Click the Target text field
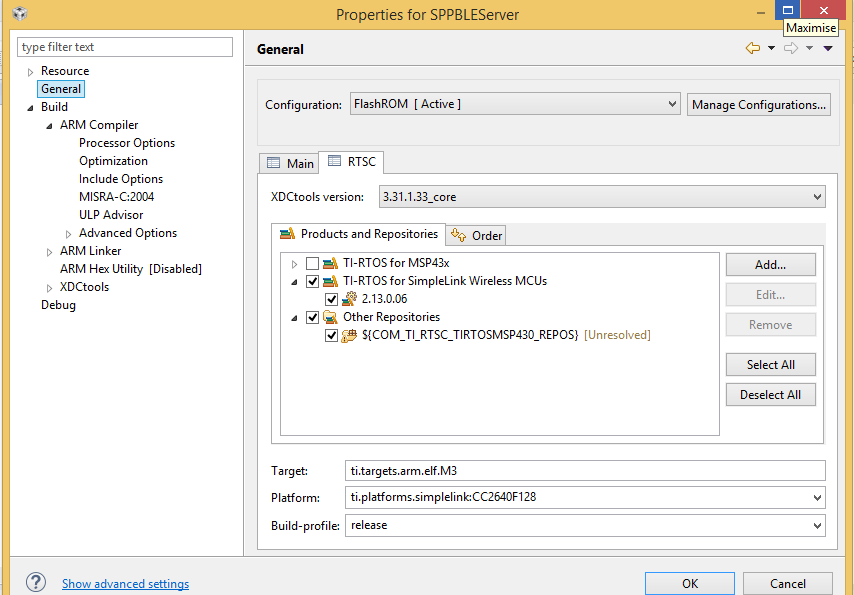 585,471
